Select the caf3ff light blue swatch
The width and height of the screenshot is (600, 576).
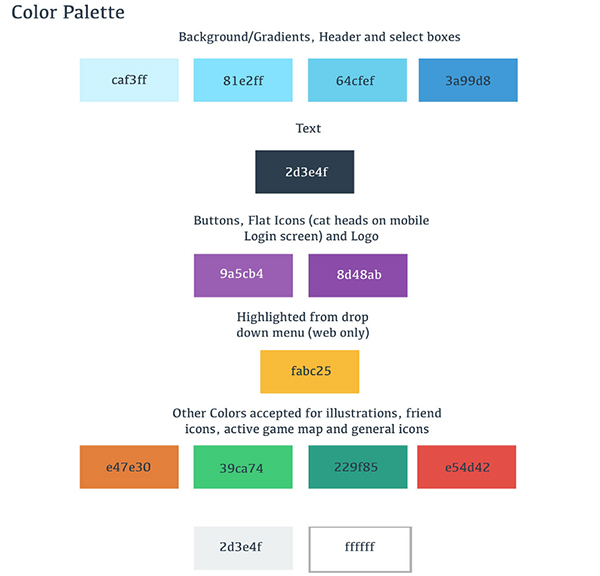(x=129, y=80)
